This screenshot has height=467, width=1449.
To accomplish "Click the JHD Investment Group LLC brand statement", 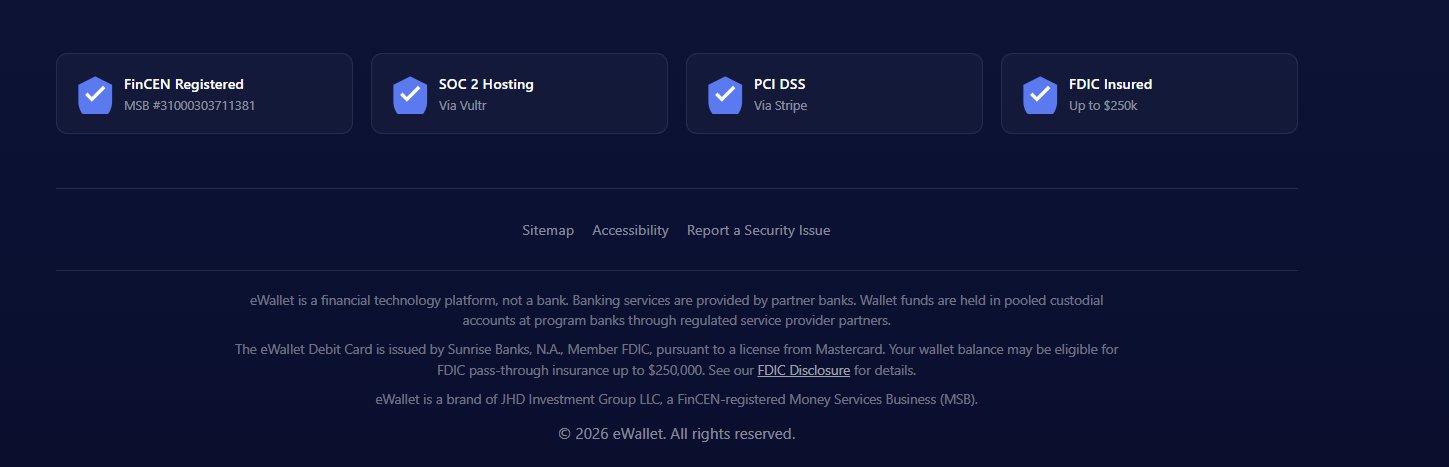I will pos(677,399).
